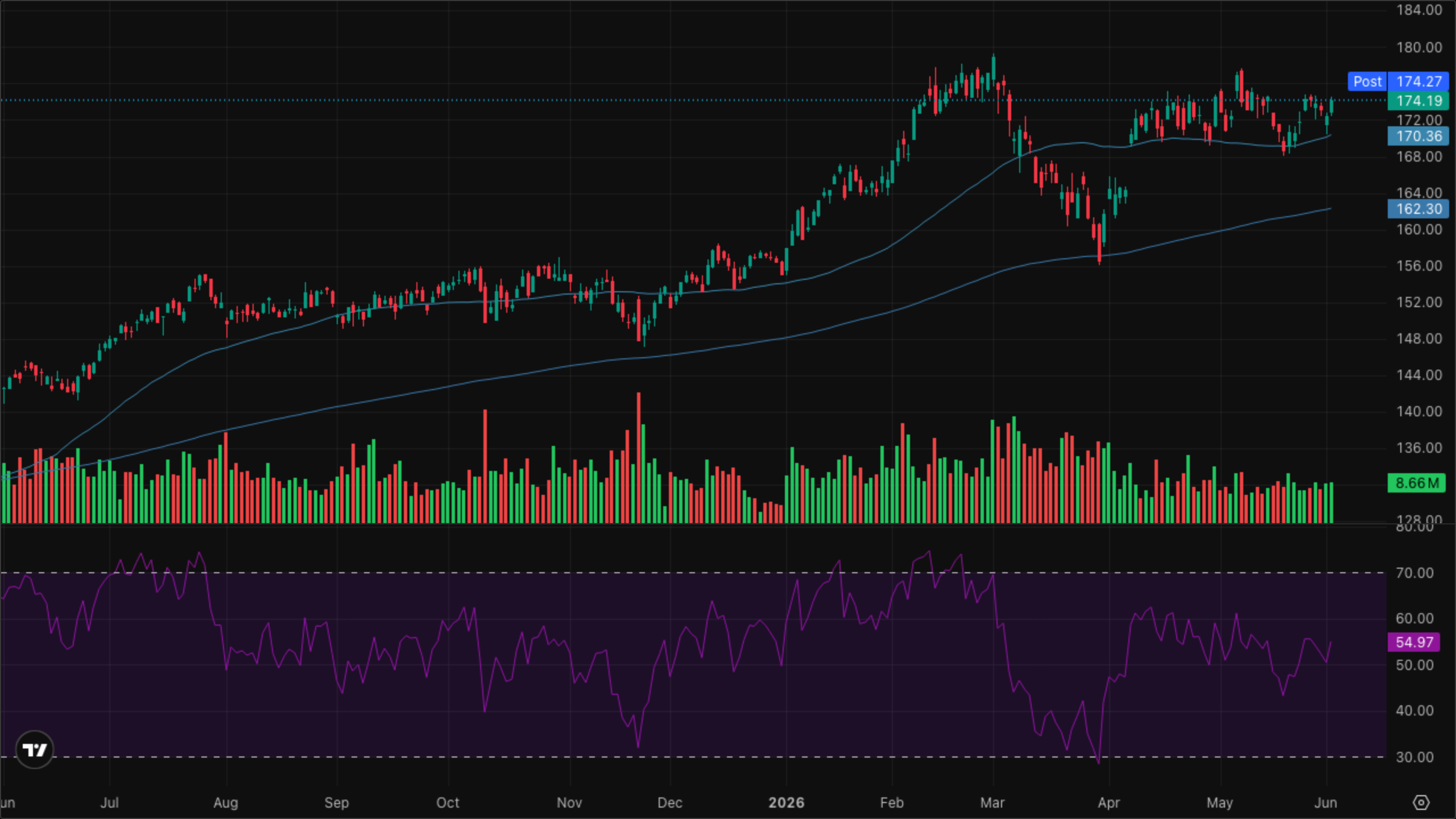The height and width of the screenshot is (819, 1456).
Task: Click the RSI 30.00 axis label
Action: [1414, 757]
